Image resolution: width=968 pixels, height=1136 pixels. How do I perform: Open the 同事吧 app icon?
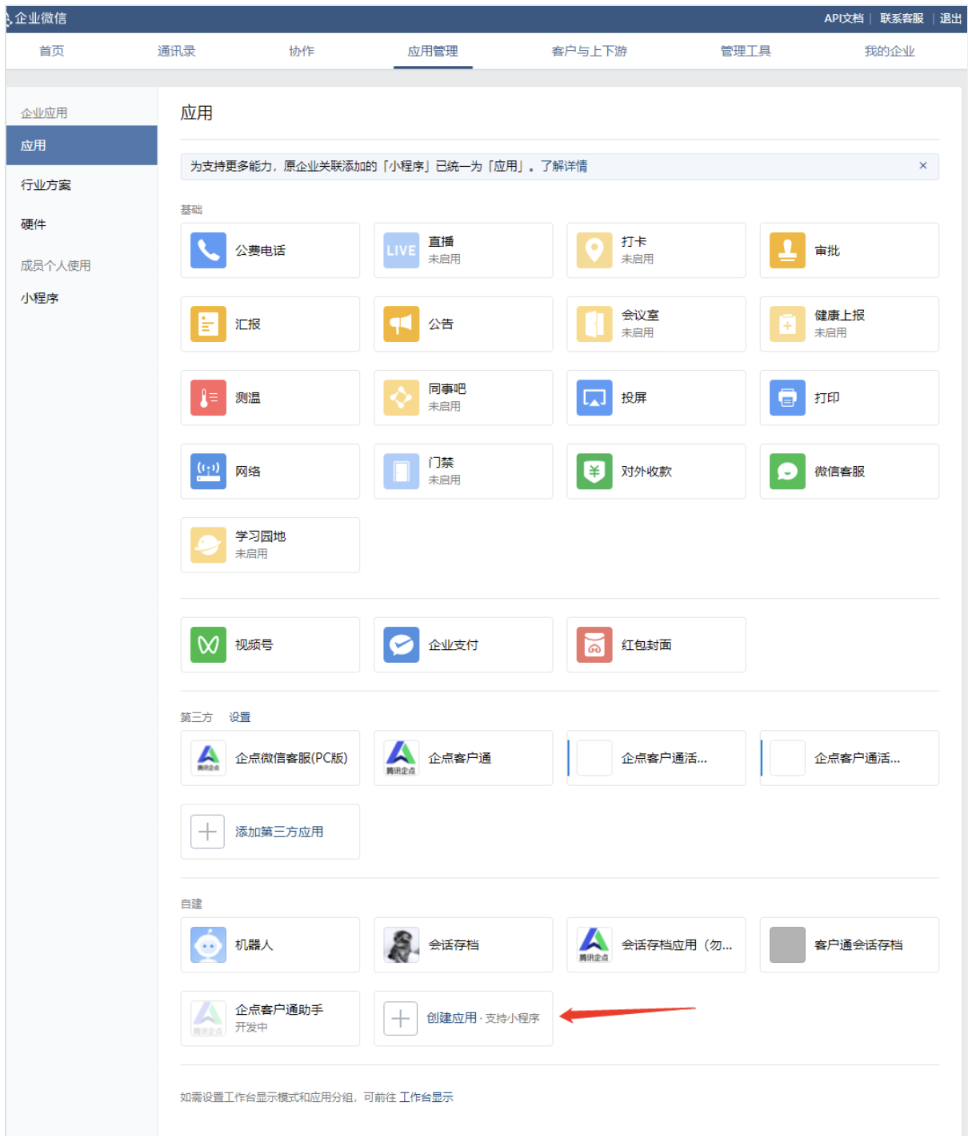pos(401,398)
